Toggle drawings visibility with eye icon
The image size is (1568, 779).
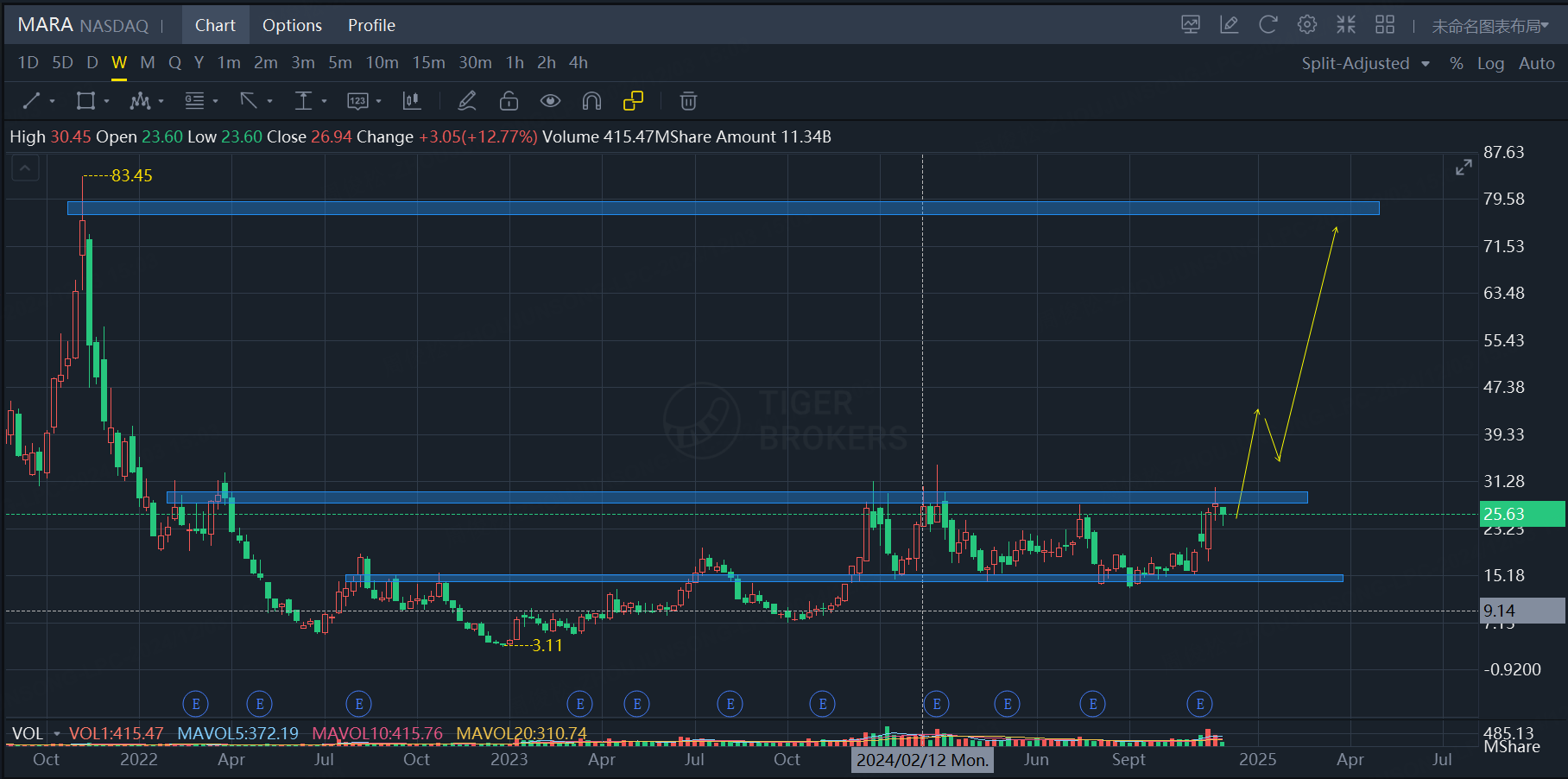tap(550, 101)
